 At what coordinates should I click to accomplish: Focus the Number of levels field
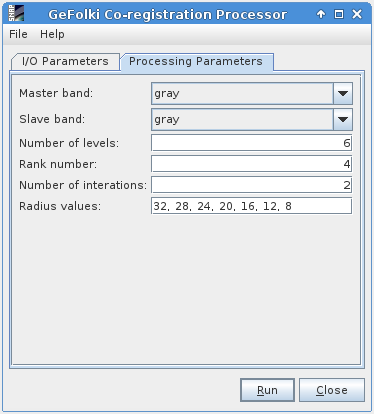[252, 143]
